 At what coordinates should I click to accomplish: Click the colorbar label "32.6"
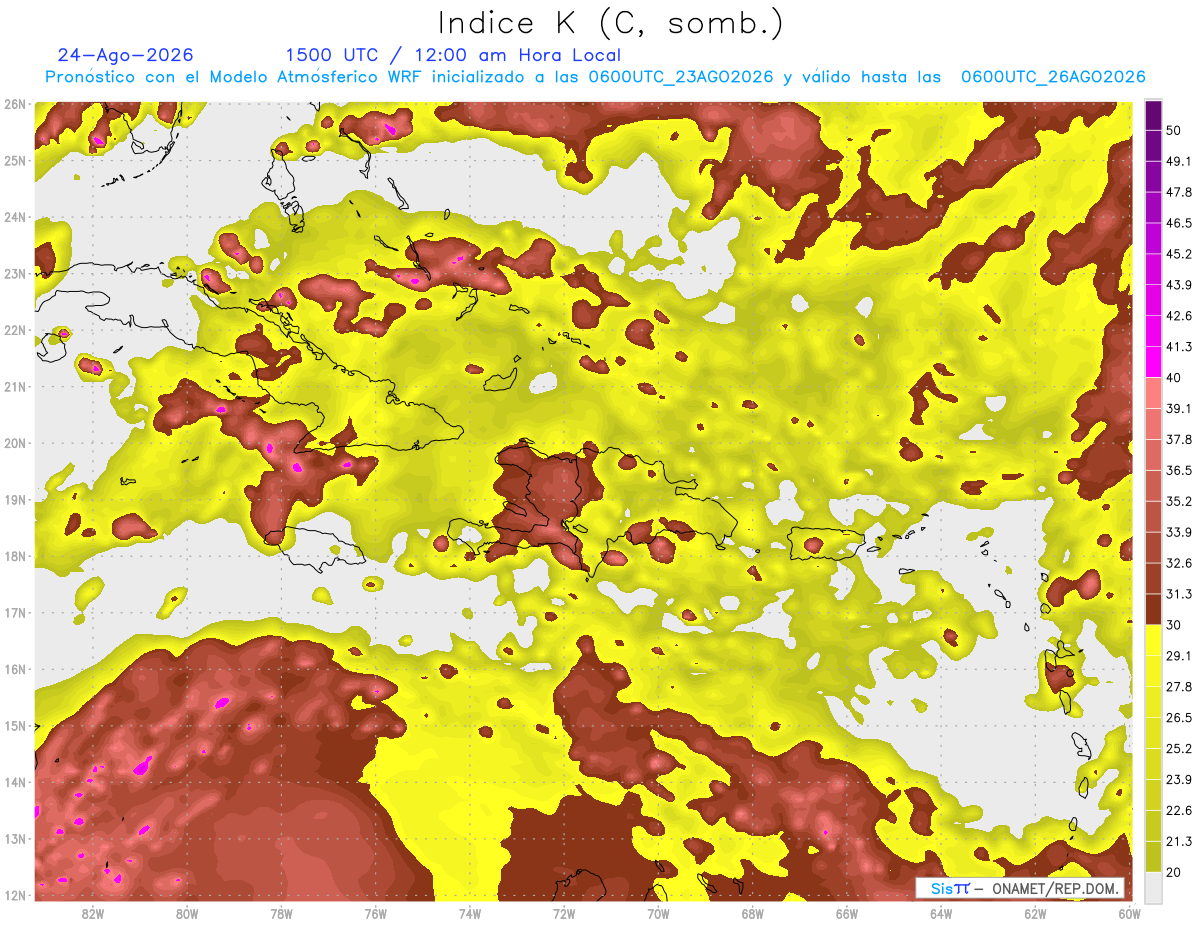tap(1180, 563)
